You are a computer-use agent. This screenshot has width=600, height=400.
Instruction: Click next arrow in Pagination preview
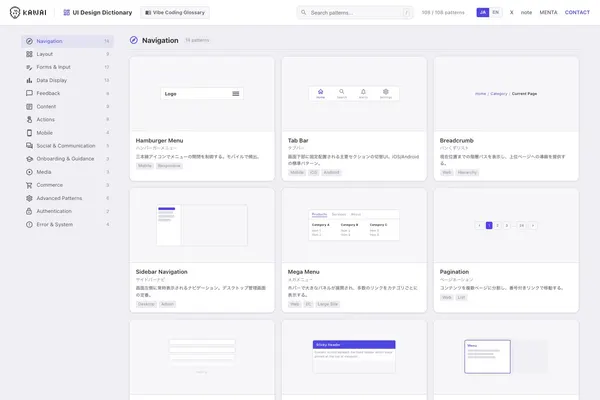(x=533, y=225)
